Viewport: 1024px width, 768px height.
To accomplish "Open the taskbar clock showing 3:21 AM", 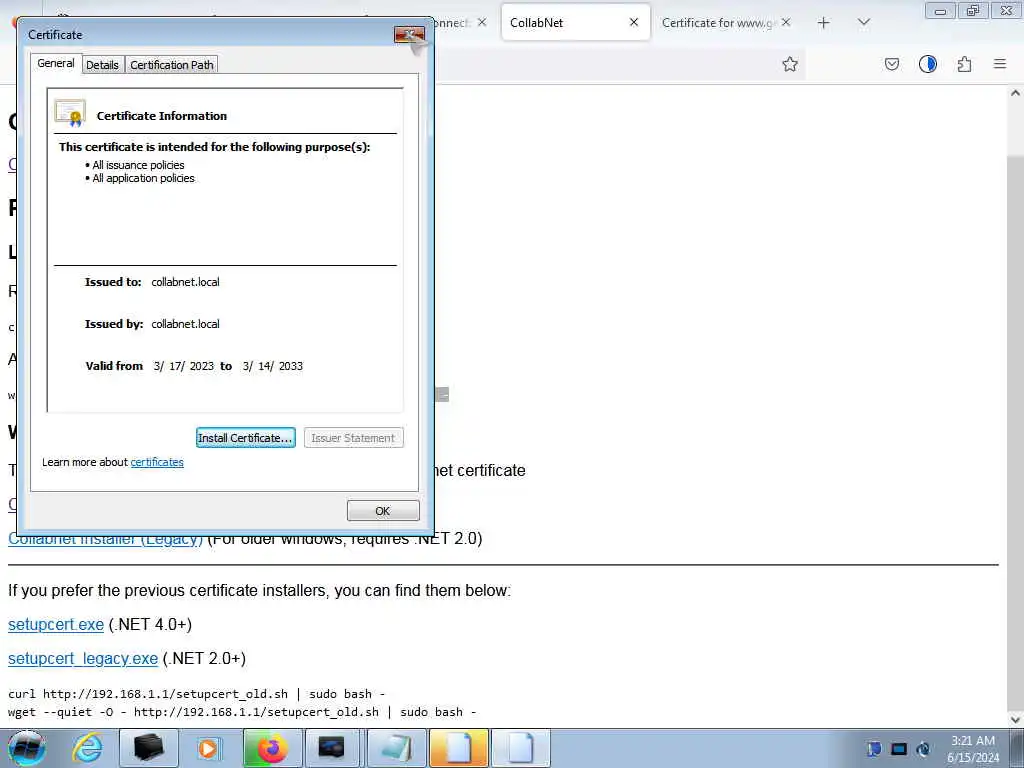I will (972, 749).
